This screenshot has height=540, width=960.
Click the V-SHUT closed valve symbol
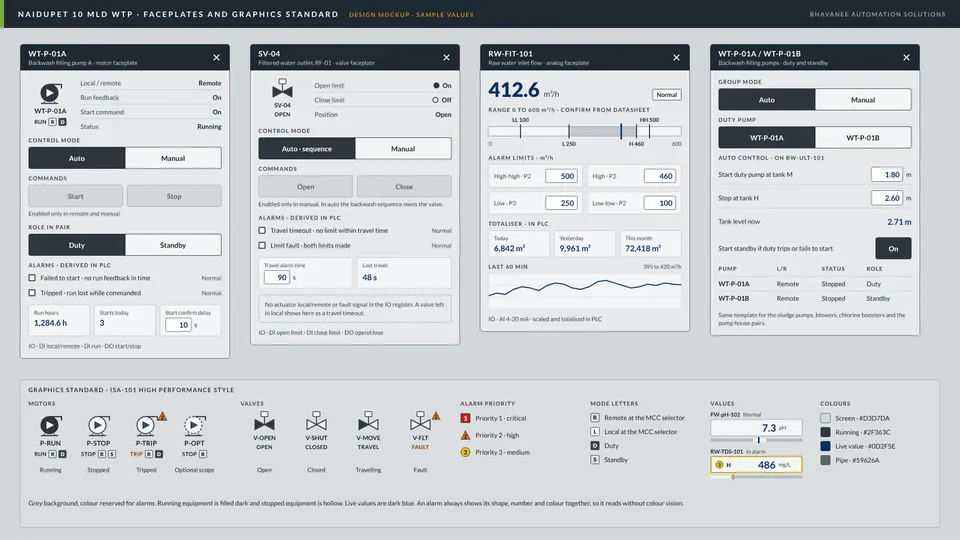(316, 421)
